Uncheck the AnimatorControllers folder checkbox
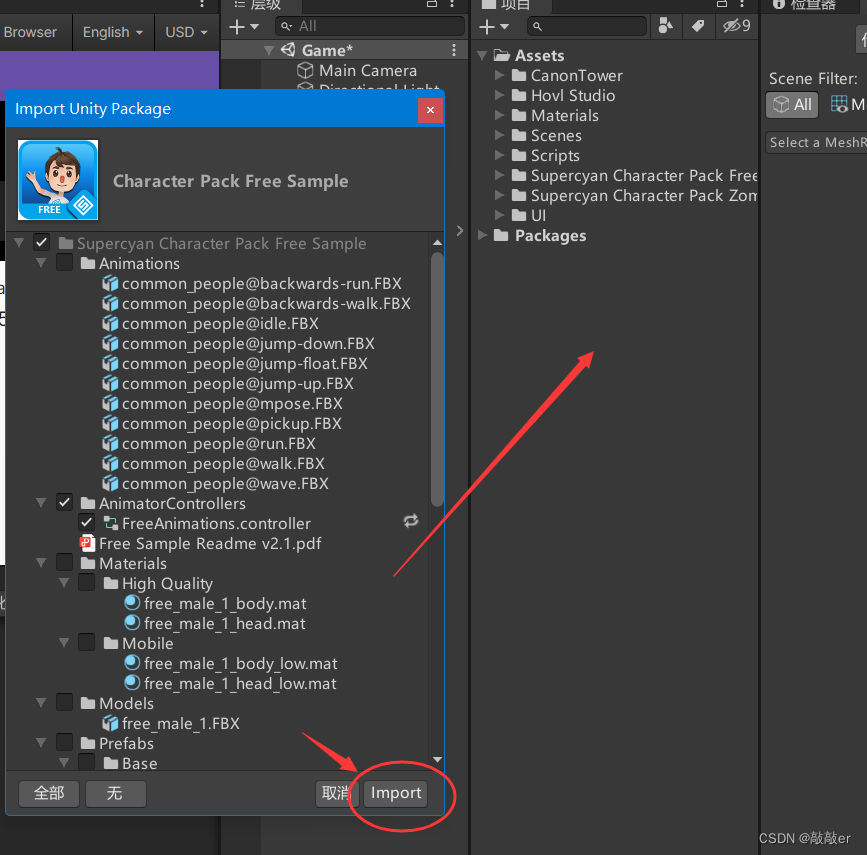The width and height of the screenshot is (867, 855). click(64, 503)
